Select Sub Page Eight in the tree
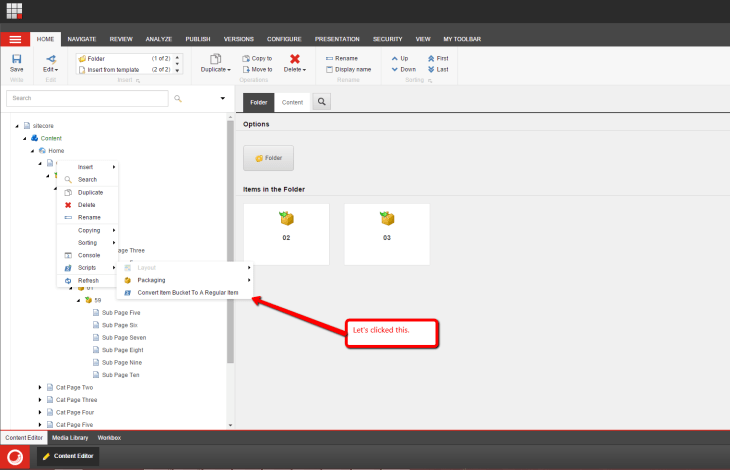 (122, 350)
